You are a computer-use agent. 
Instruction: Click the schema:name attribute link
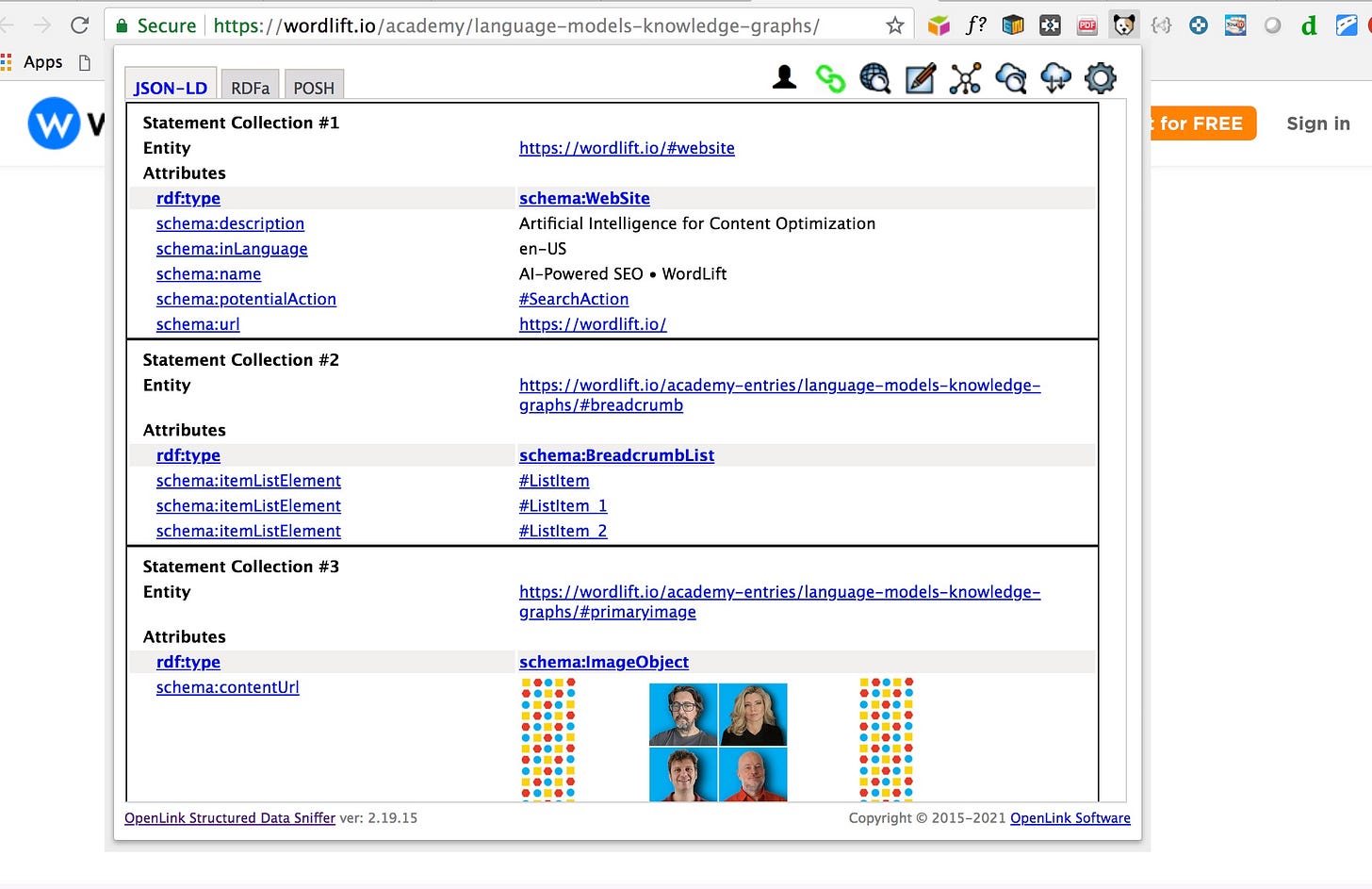pyautogui.click(x=208, y=274)
